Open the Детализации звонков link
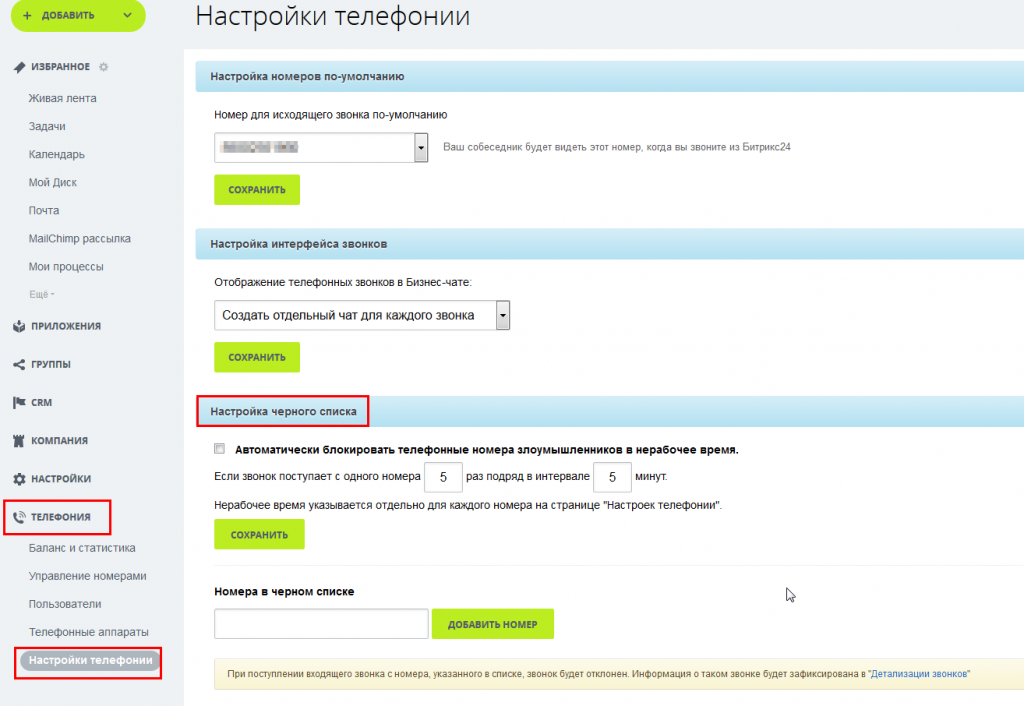 pyautogui.click(x=920, y=674)
